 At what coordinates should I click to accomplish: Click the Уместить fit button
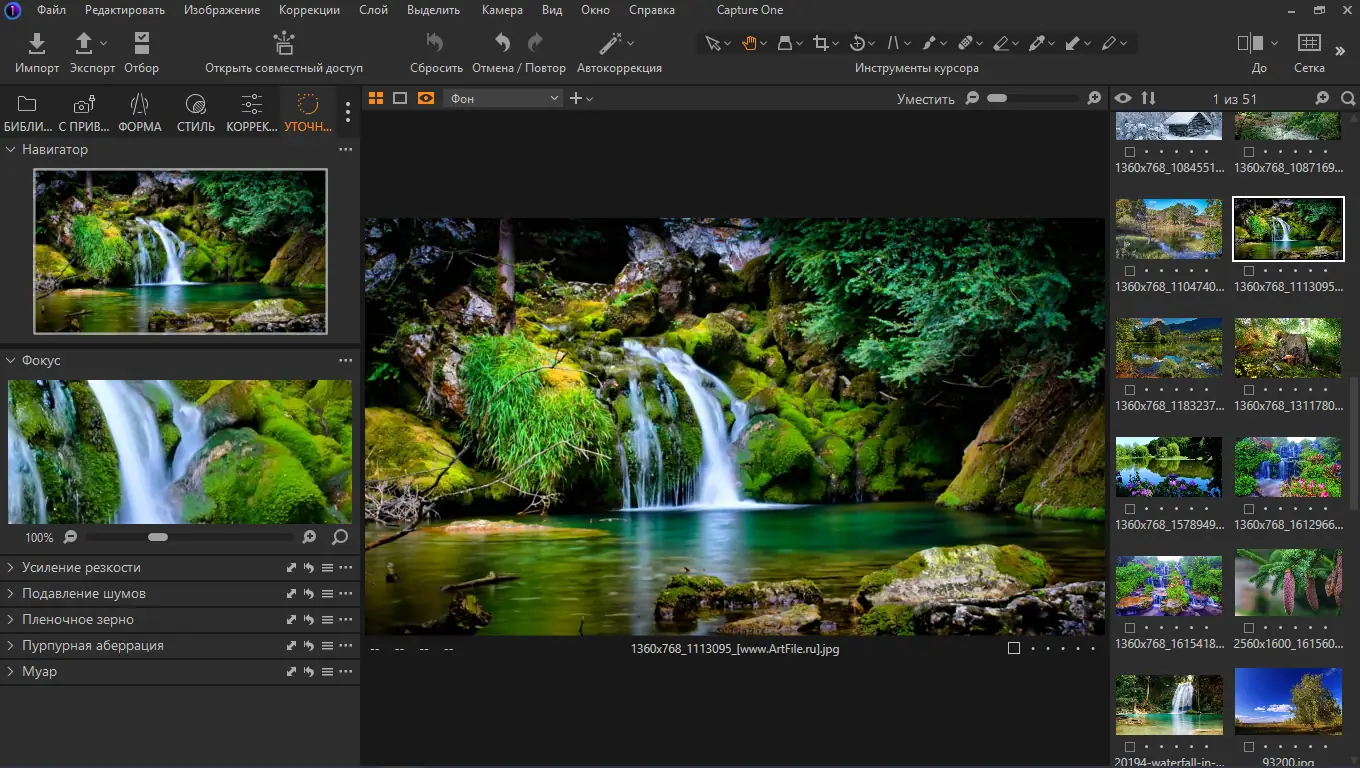[925, 99]
